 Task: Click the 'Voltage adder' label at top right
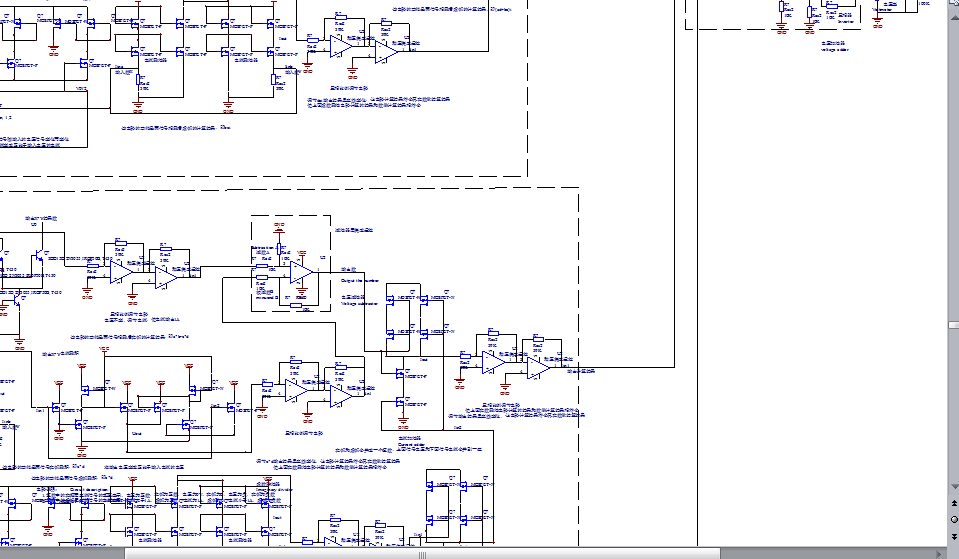click(834, 50)
